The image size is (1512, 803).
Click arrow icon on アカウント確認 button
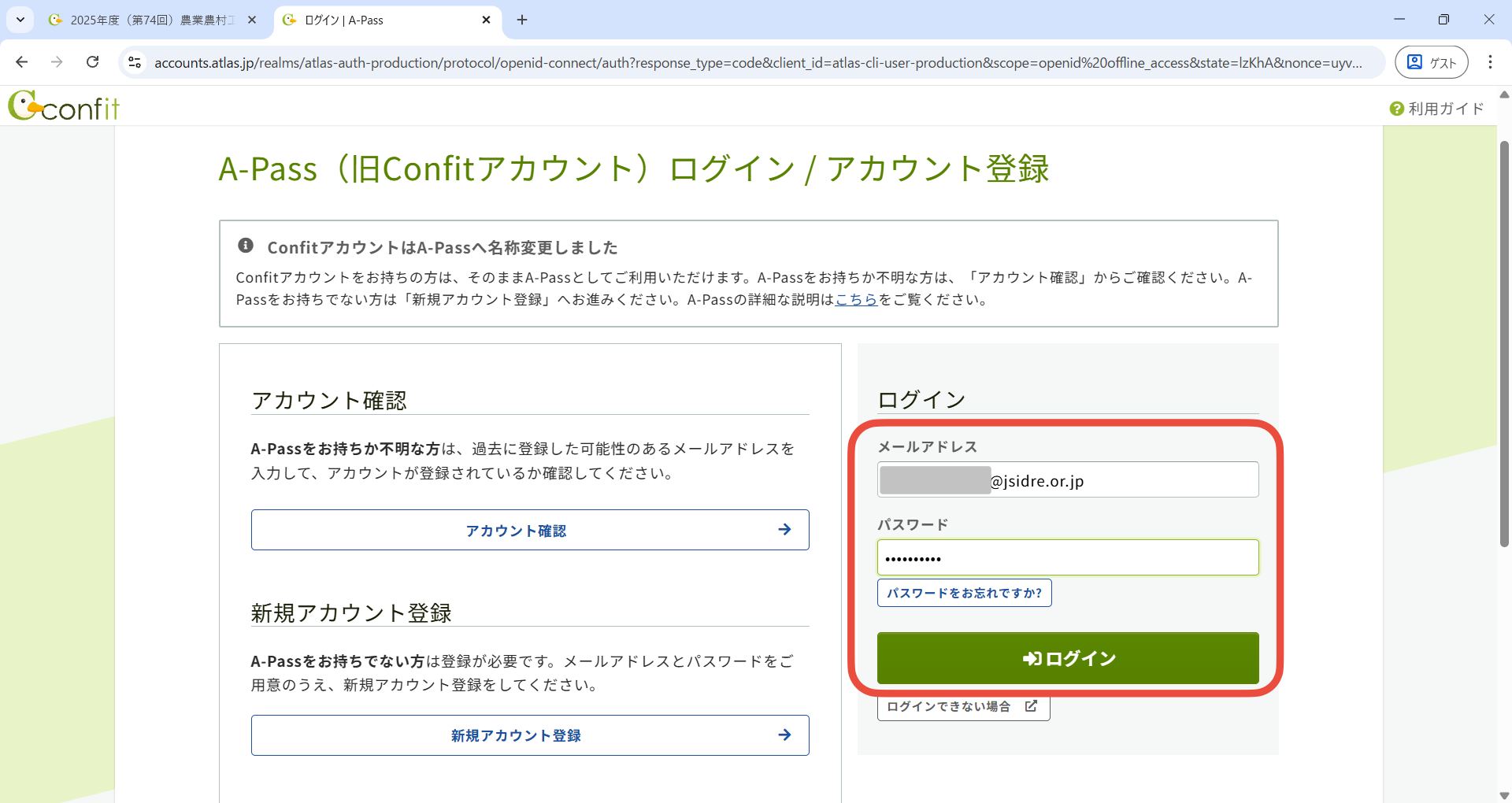784,530
